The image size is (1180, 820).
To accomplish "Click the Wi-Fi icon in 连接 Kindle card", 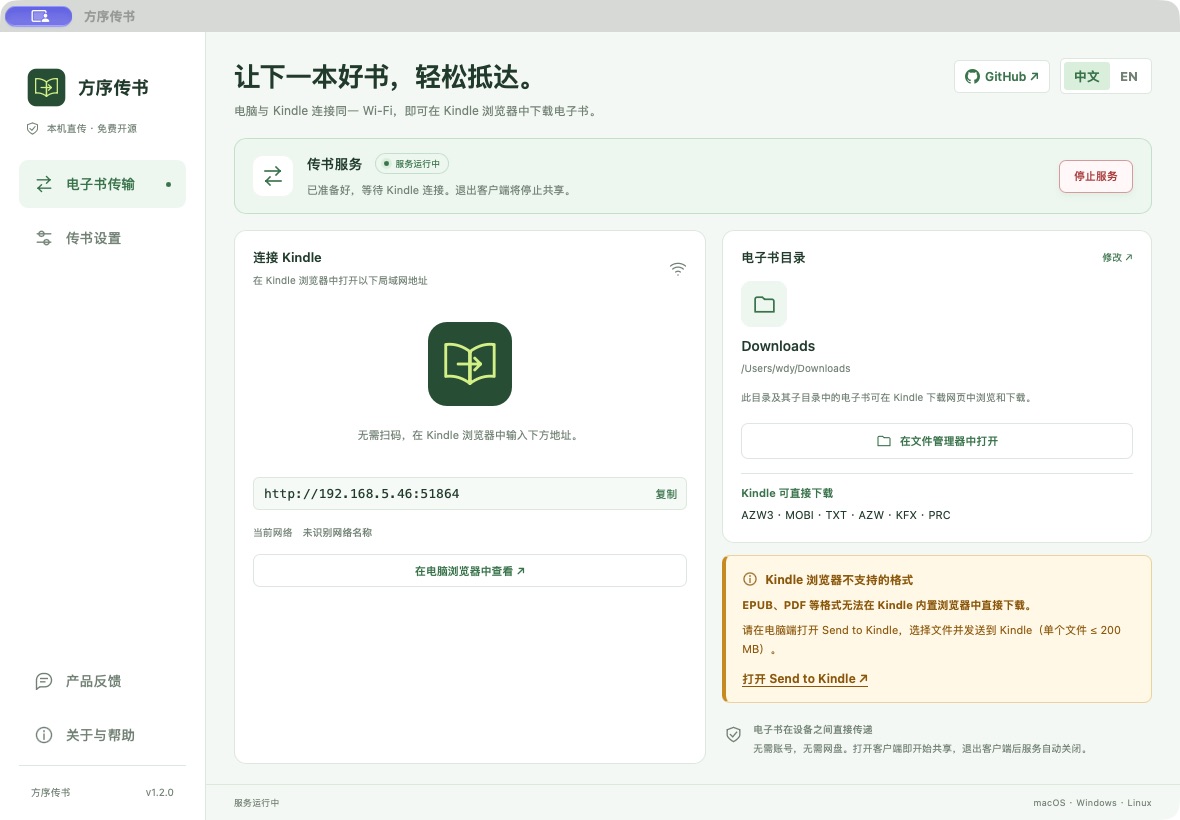I will click(678, 269).
